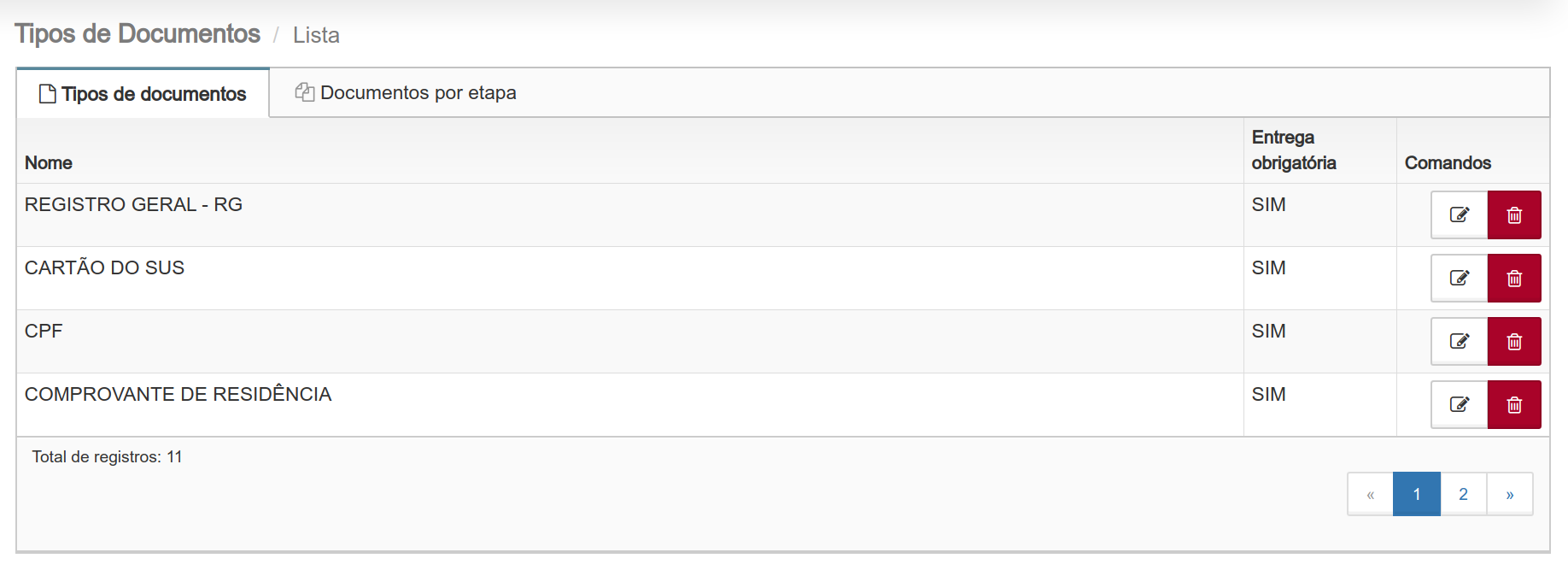1568x570 pixels.
Task: Click the Comandos column header
Action: 1448,162
